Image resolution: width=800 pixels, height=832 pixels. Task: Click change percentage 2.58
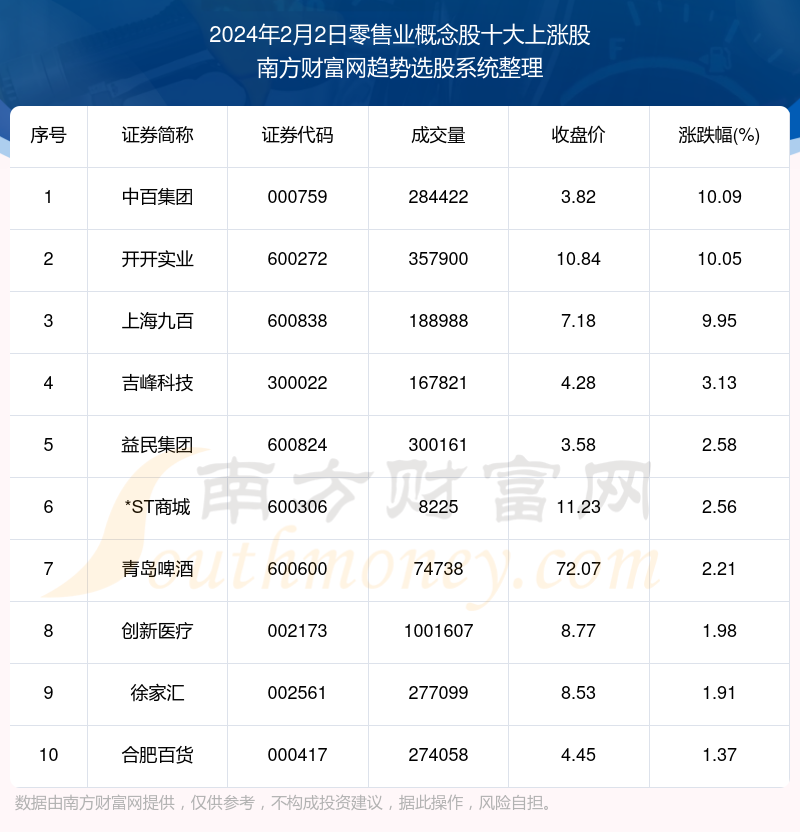pos(719,445)
